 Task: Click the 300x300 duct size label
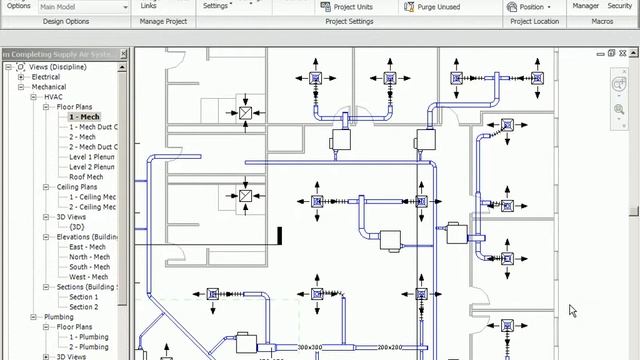point(309,347)
